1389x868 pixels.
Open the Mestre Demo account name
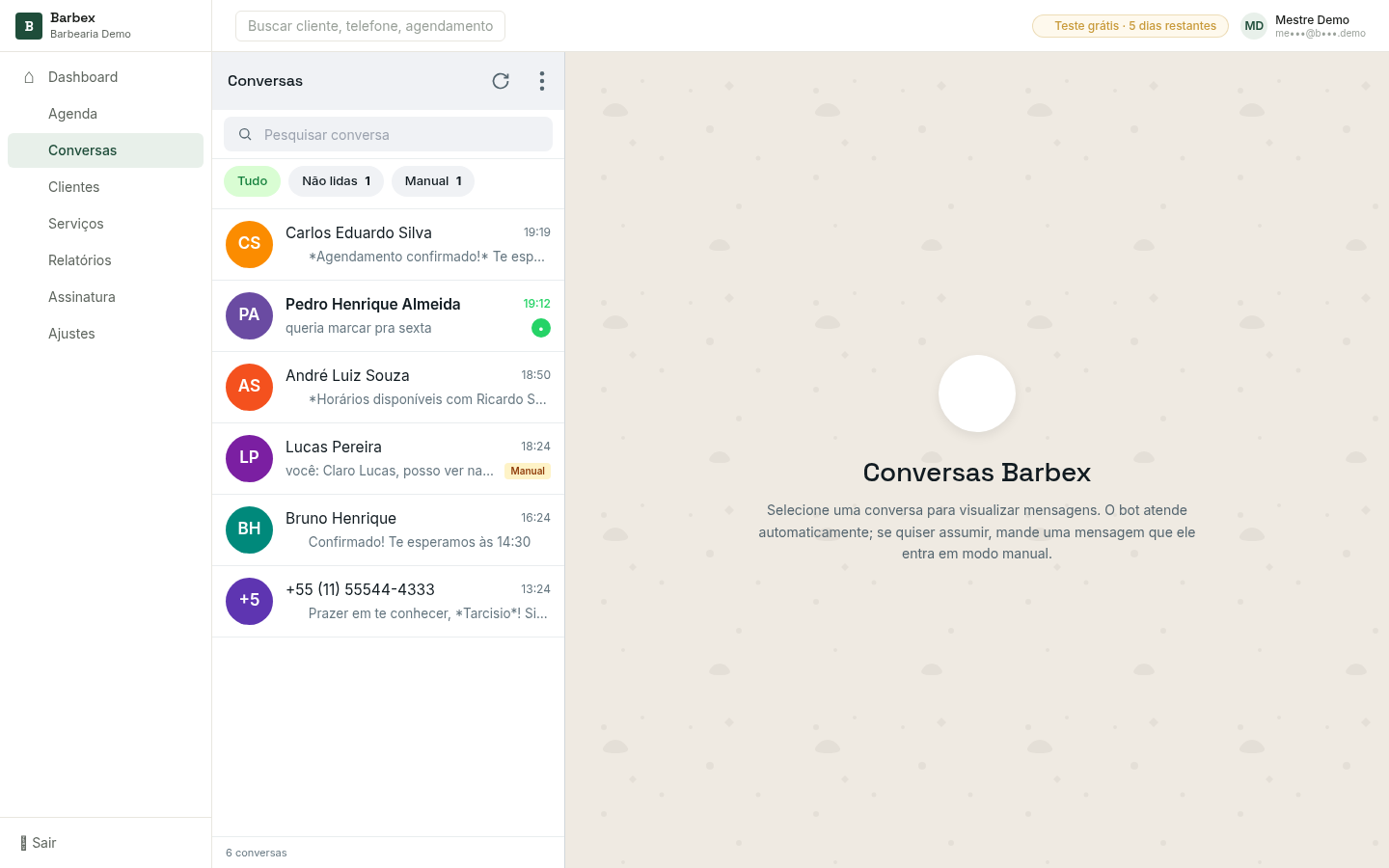pyautogui.click(x=1312, y=19)
